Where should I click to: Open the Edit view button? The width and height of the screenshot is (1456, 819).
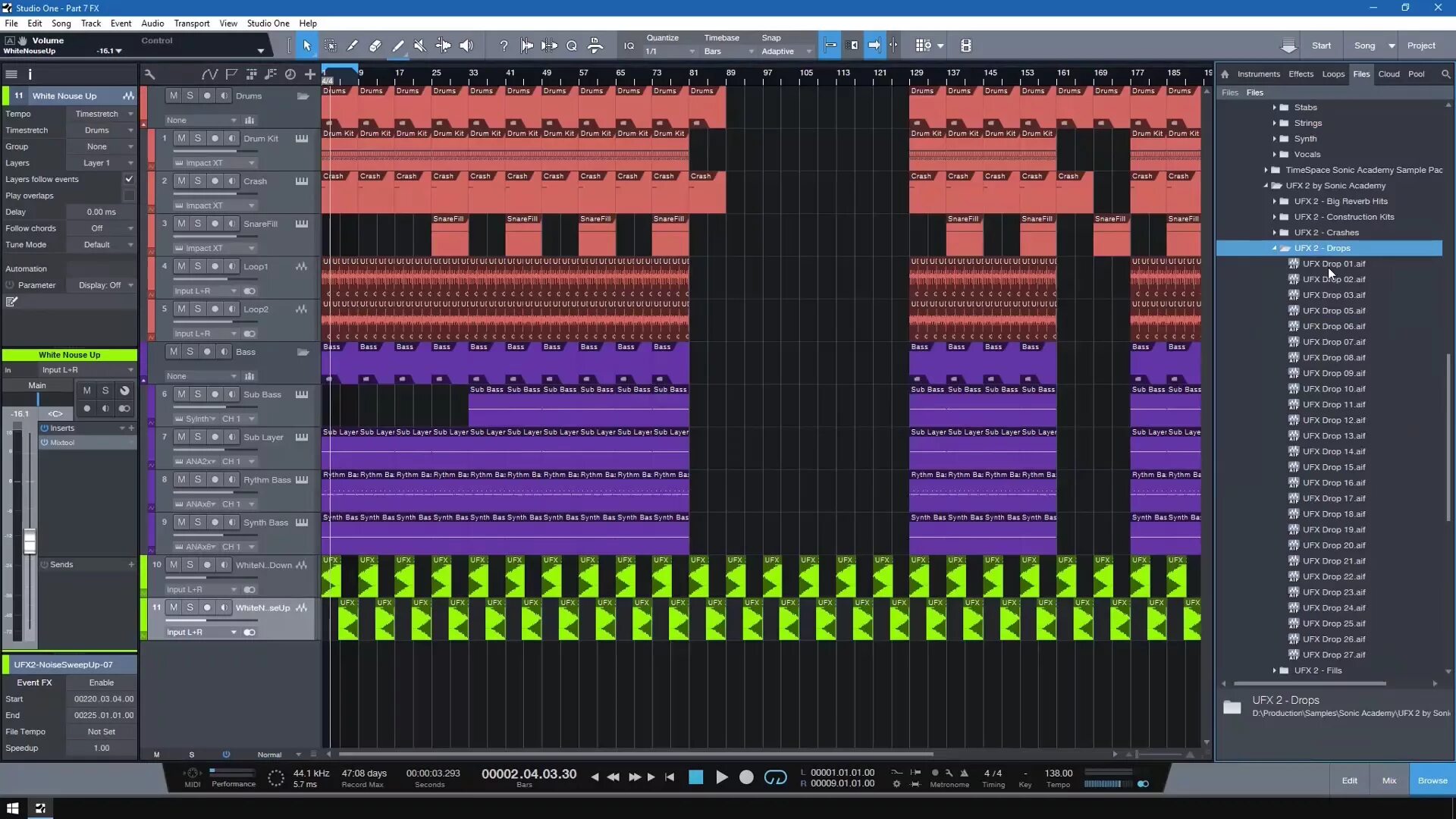coord(1350,780)
